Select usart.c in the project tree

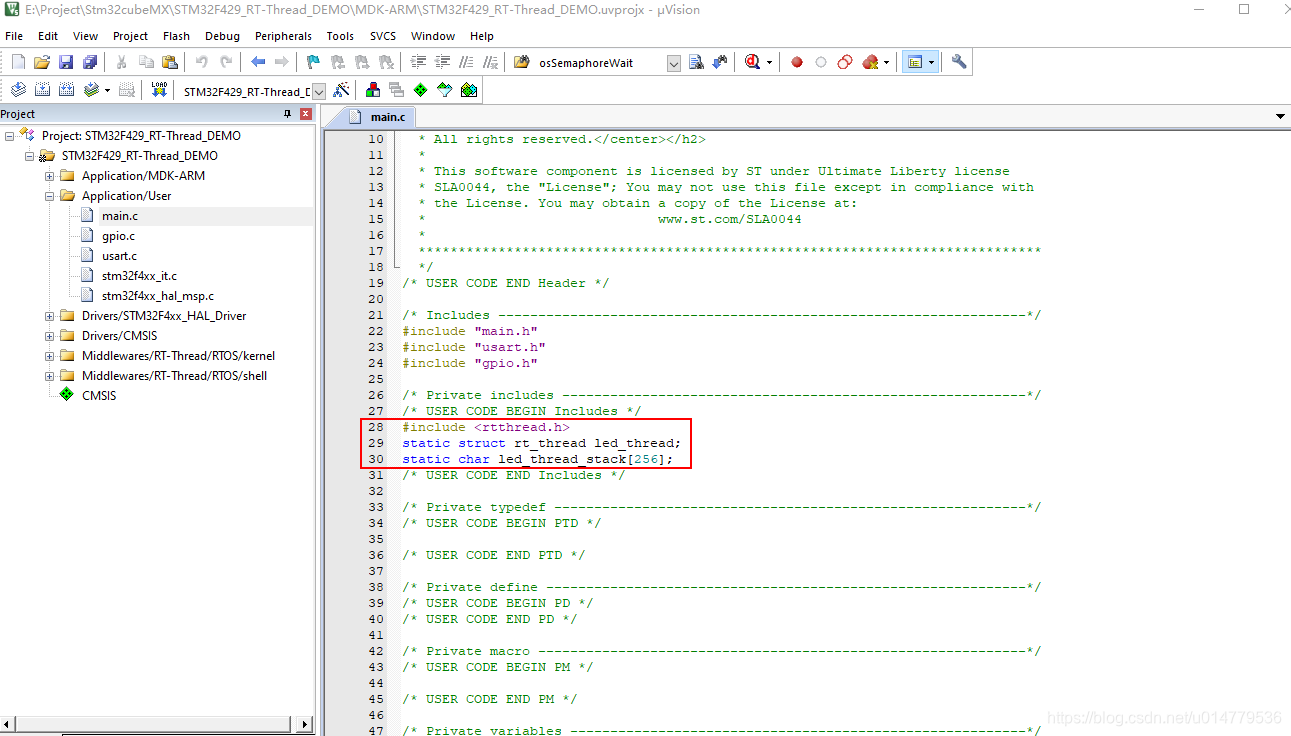pos(119,256)
